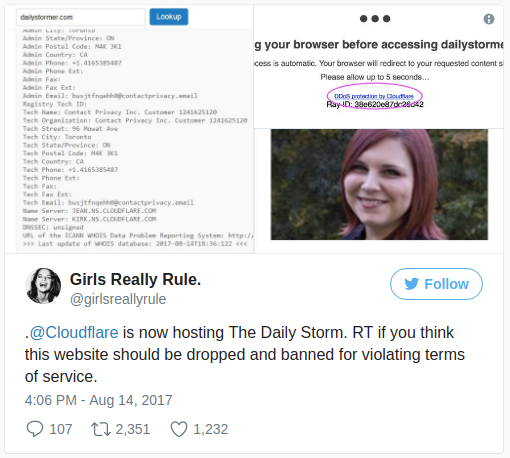Click the Twitter bird icon in Follow
Image resolution: width=510 pixels, height=458 pixels.
pyautogui.click(x=412, y=284)
